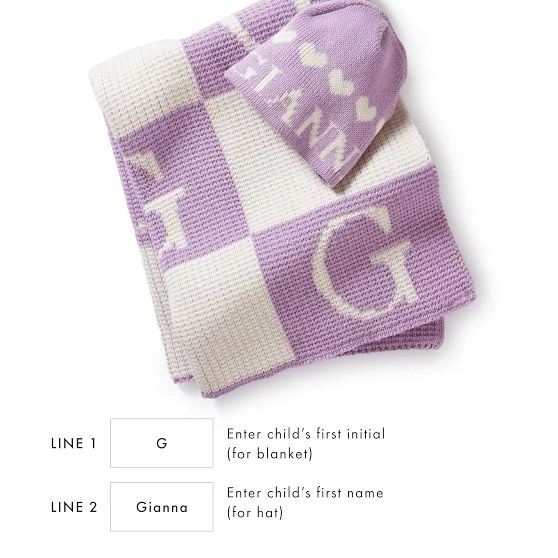Viewport: 558px width, 558px height.
Task: Click the LINE 1 initial input box
Action: 162,443
